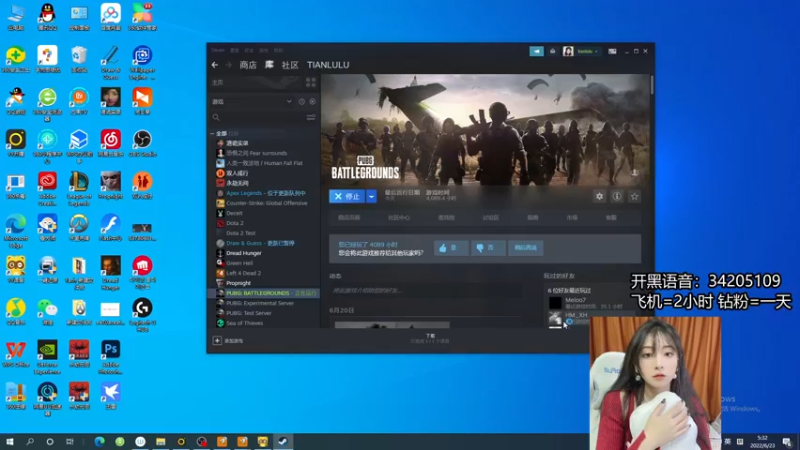
Task: Open League of Legends desktop icon
Action: pos(79,188)
